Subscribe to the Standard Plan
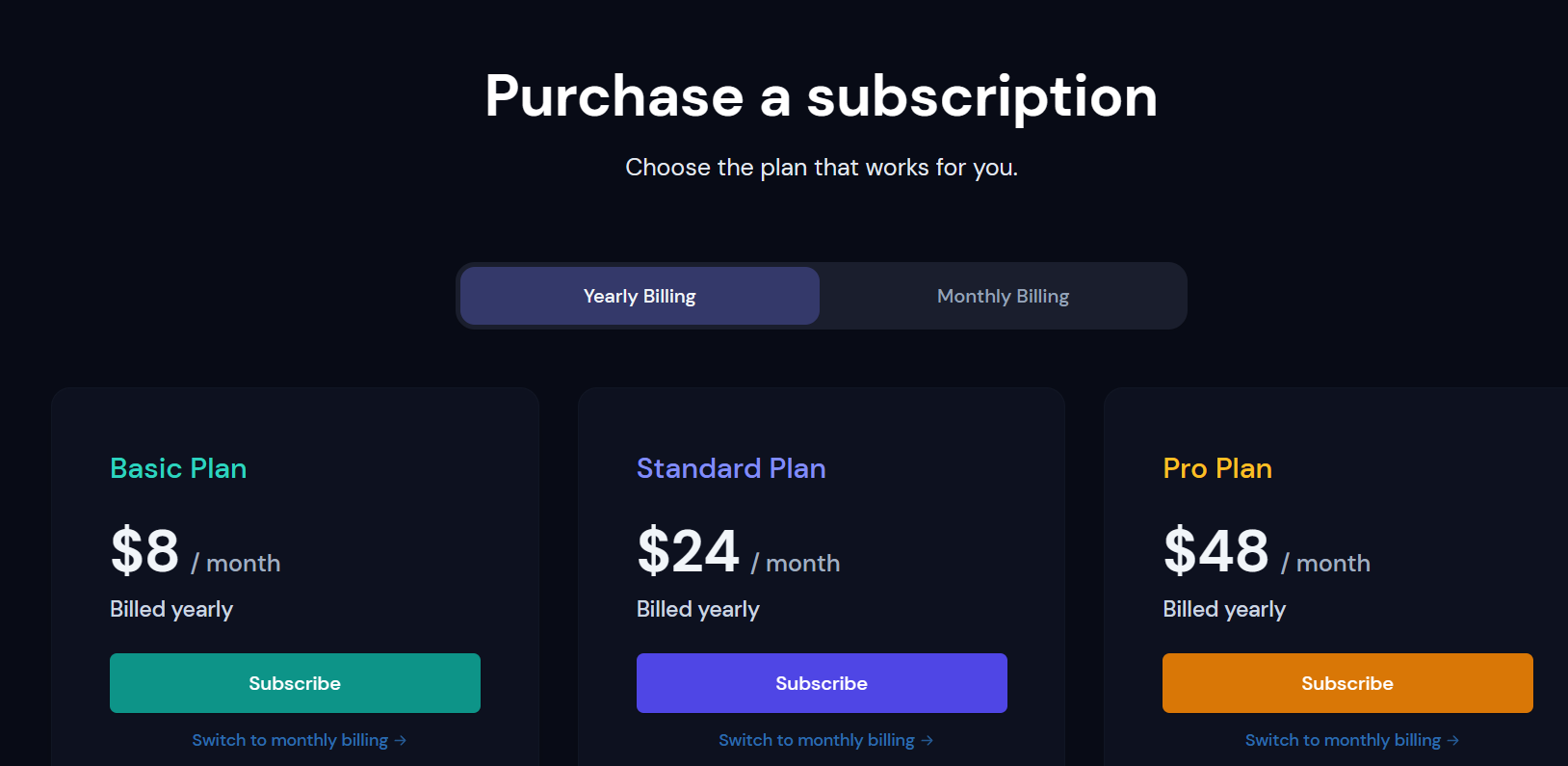 pos(822,683)
